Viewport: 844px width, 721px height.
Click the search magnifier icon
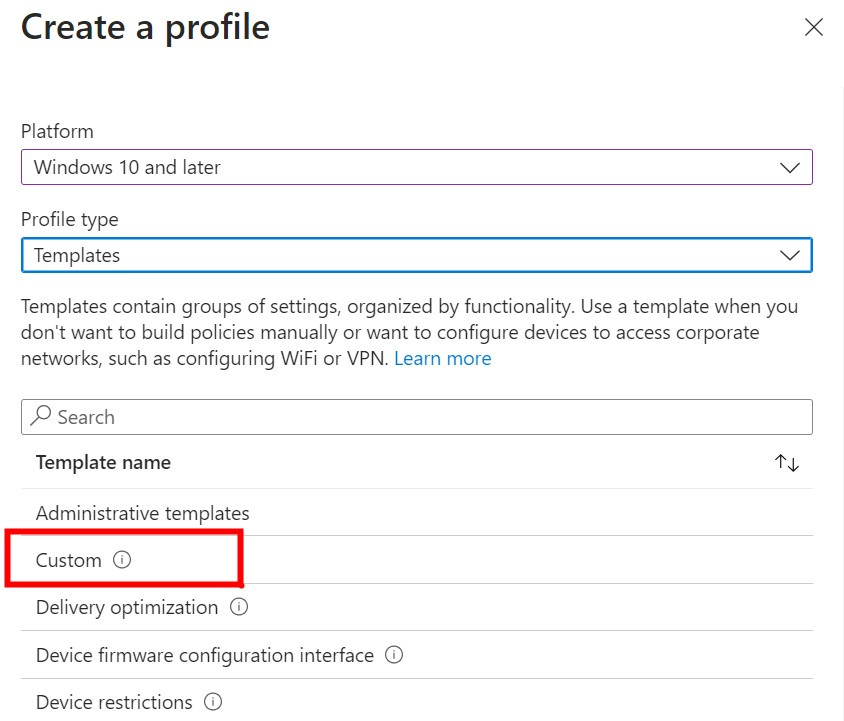pos(41,416)
